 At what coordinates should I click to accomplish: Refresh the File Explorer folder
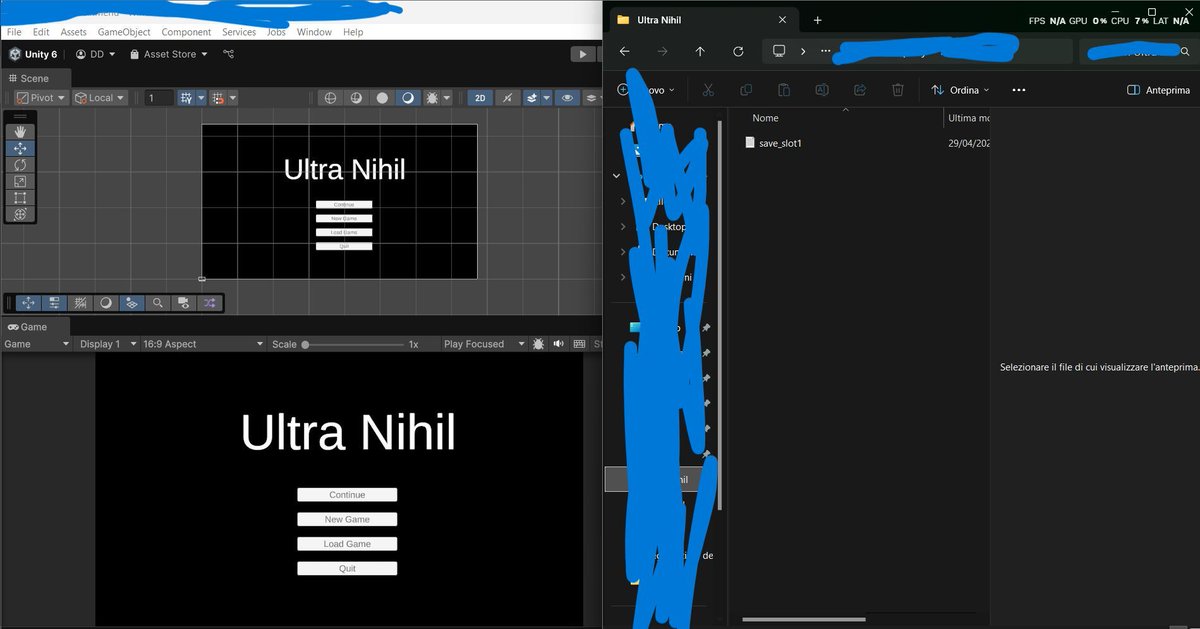[x=738, y=51]
